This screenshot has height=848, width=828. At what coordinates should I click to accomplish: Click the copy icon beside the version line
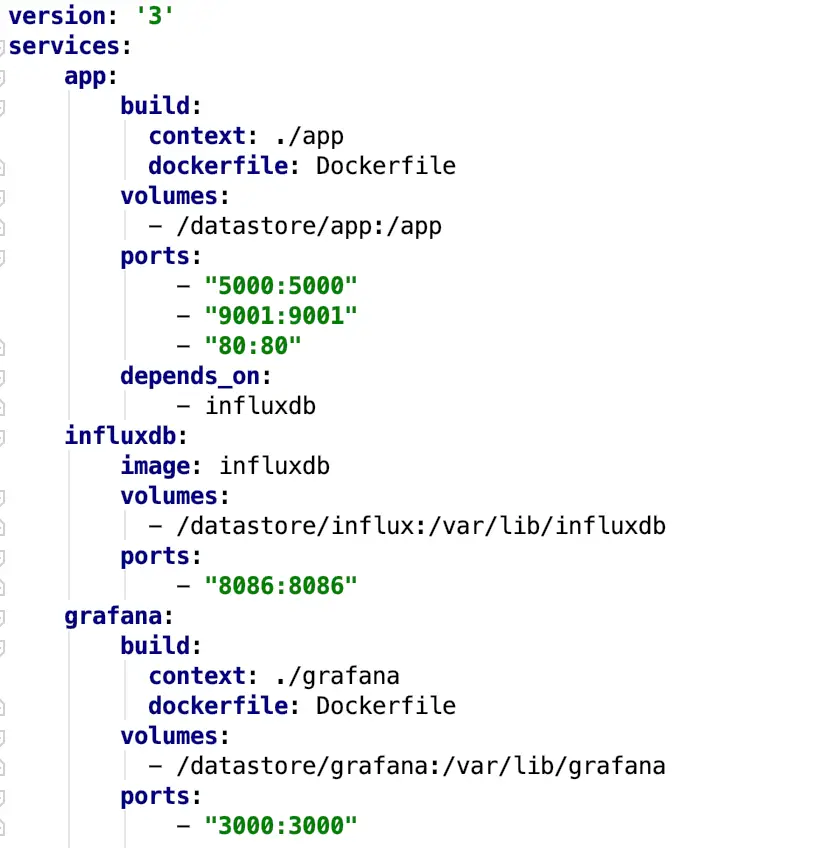pos(4,16)
